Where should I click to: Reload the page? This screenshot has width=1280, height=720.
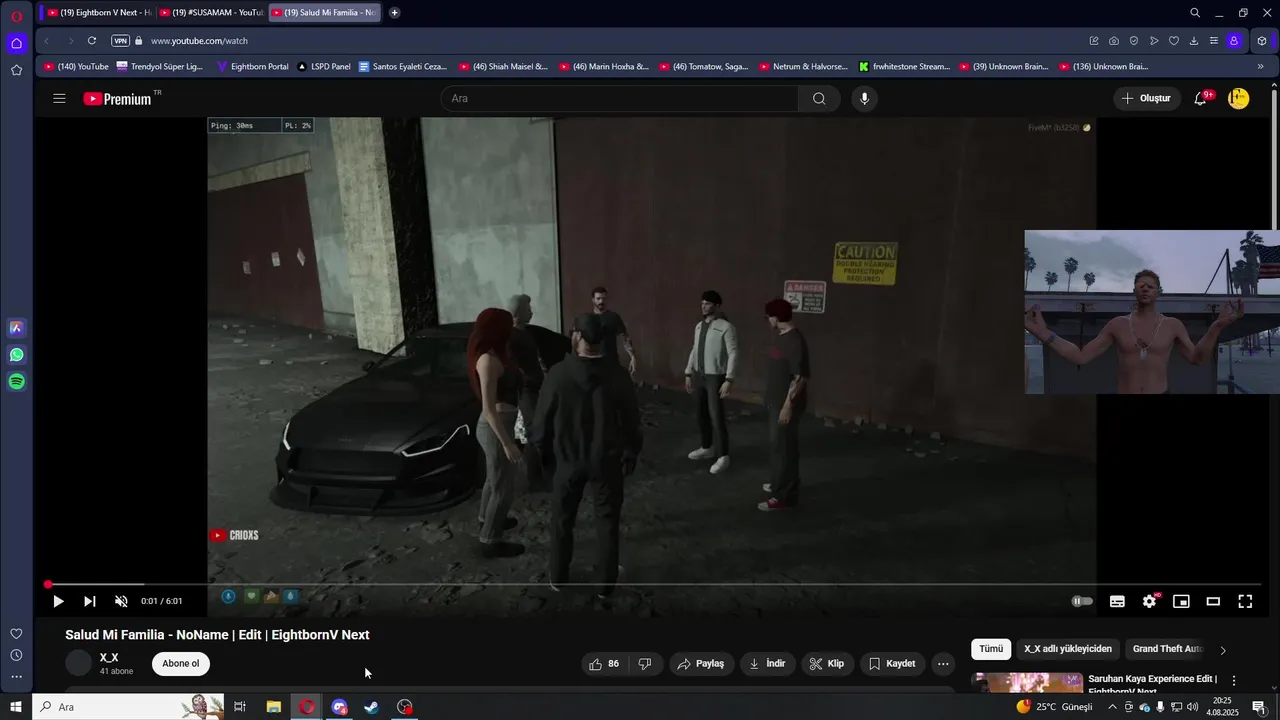(x=91, y=41)
